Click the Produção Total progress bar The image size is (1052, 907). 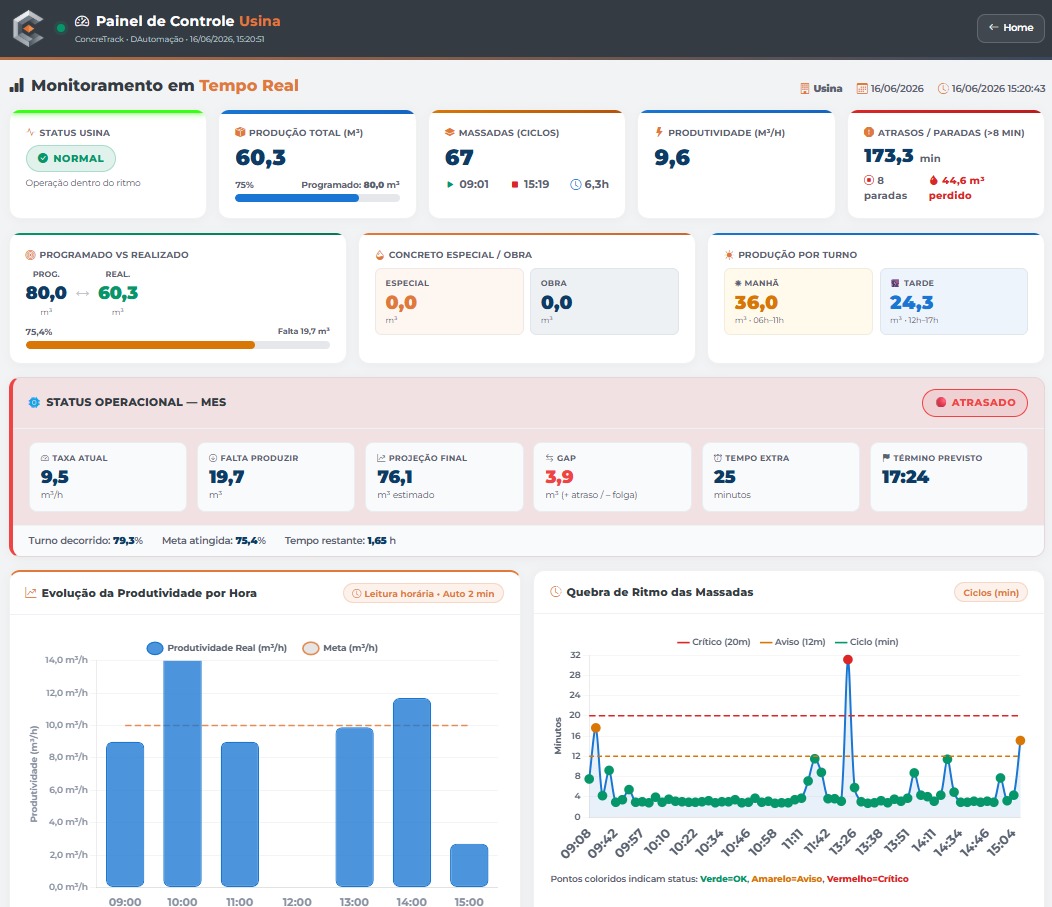[x=317, y=199]
